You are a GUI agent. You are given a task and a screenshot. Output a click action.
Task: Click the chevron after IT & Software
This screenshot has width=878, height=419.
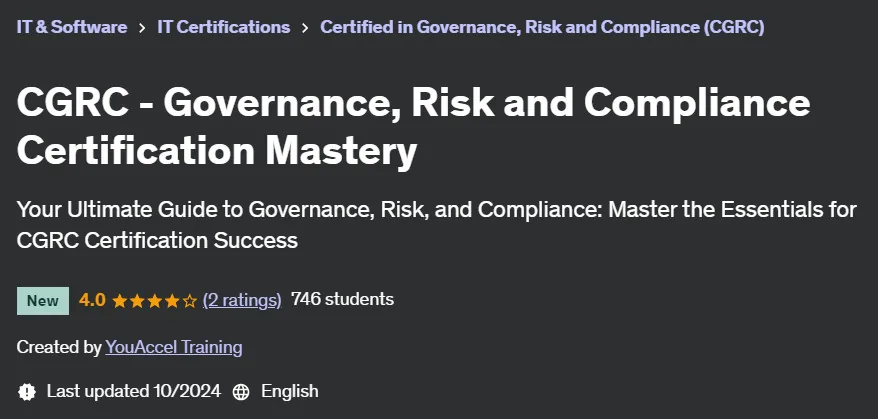point(142,27)
